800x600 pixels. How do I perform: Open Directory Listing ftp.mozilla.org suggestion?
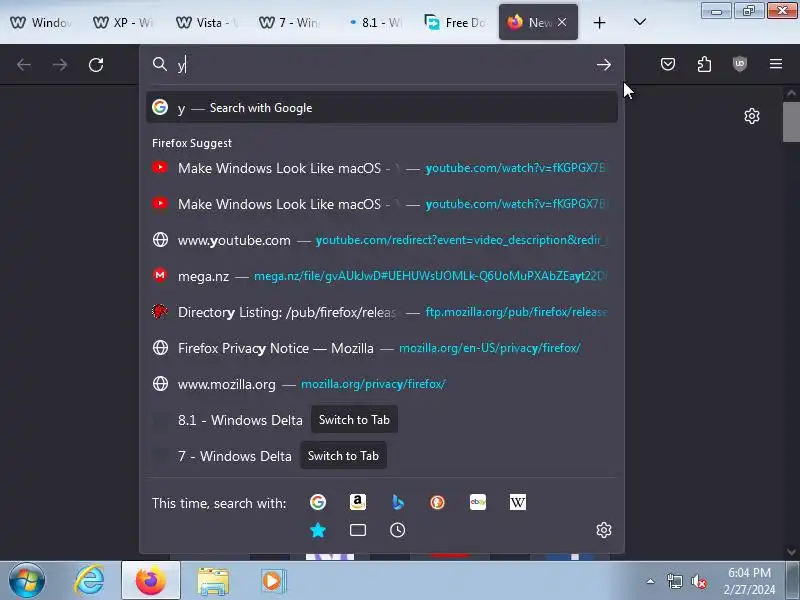coord(382,312)
